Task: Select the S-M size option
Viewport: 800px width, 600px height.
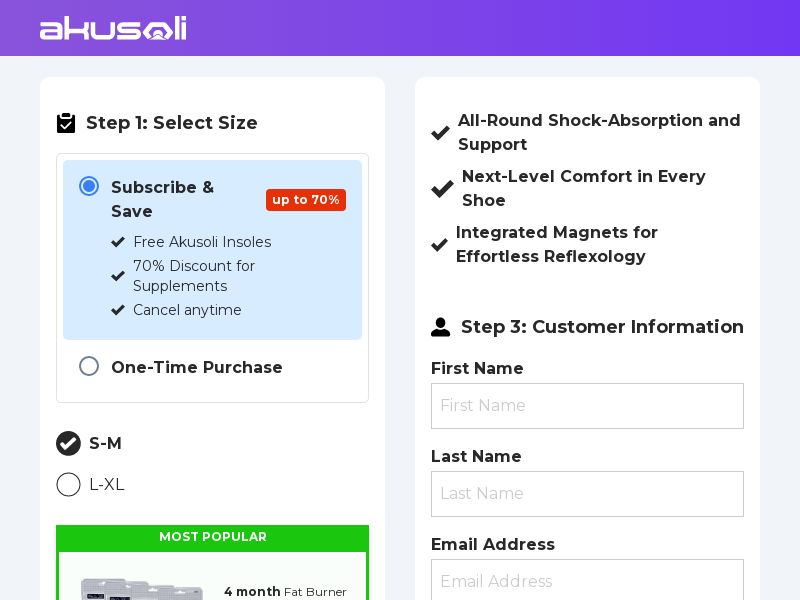Action: pyautogui.click(x=68, y=444)
